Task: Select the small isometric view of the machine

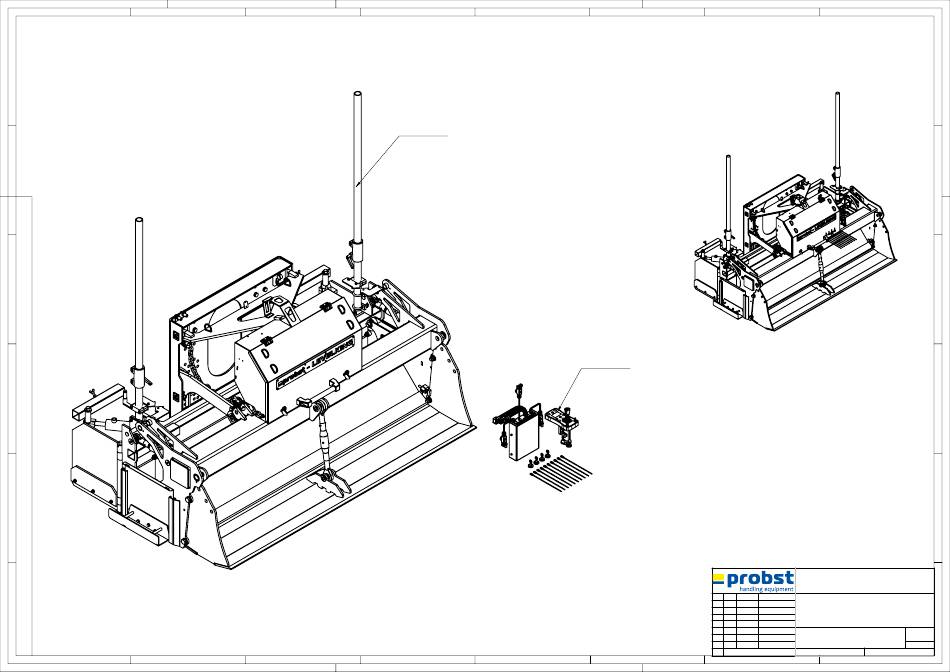Action: pos(795,211)
